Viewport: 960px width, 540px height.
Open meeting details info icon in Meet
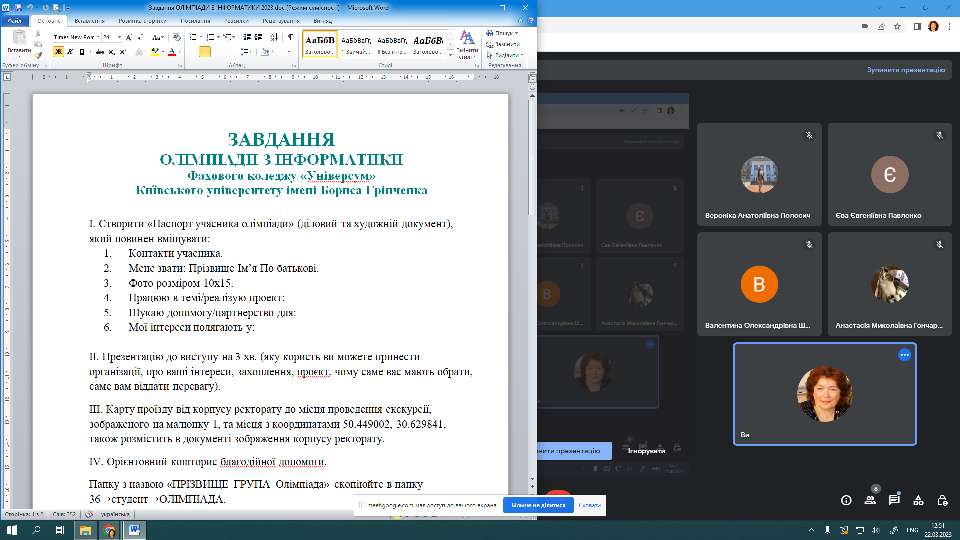tap(846, 500)
